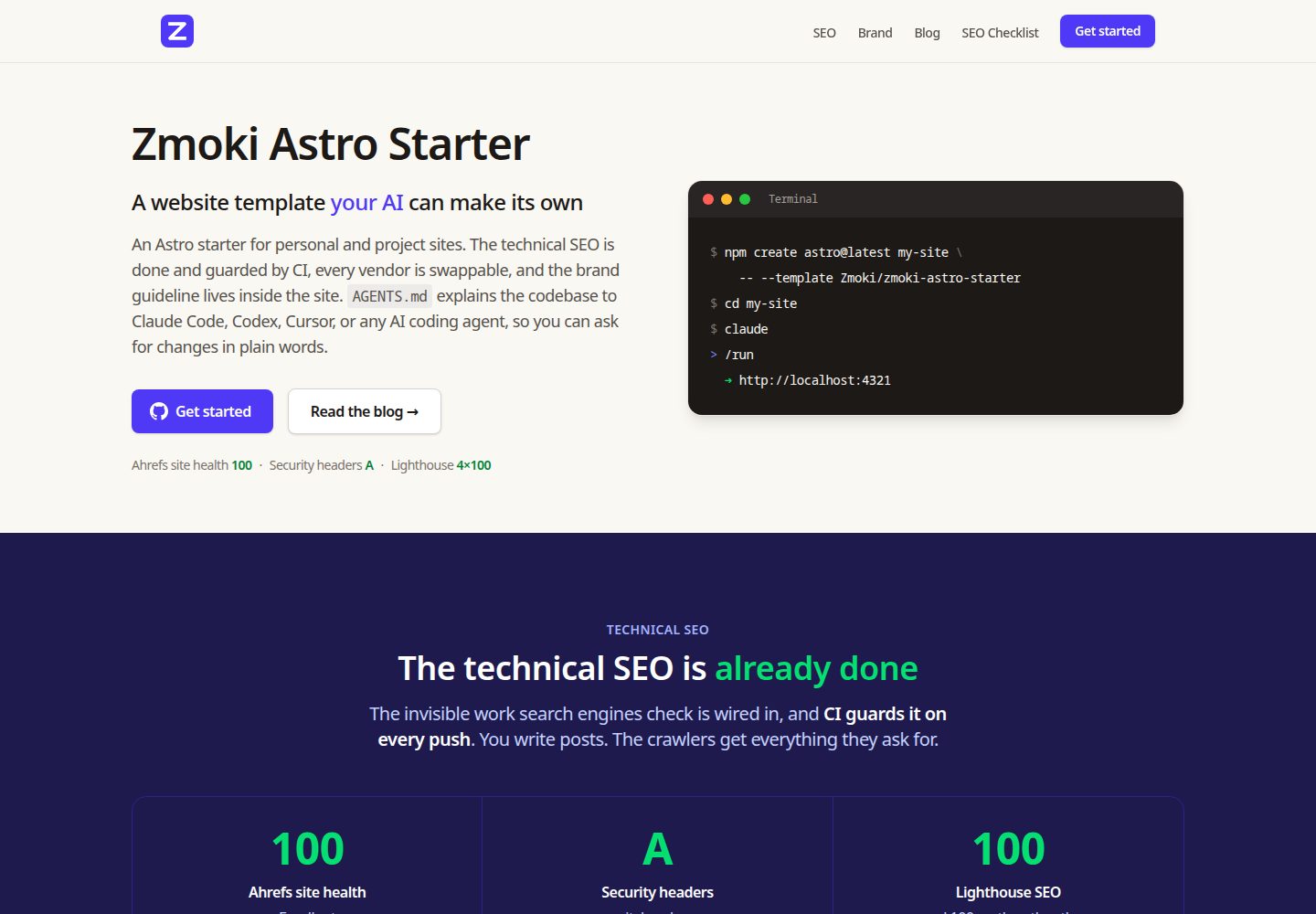Click http://localhost:4321 in terminal
Image resolution: width=1316 pixels, height=914 pixels.
[x=814, y=380]
